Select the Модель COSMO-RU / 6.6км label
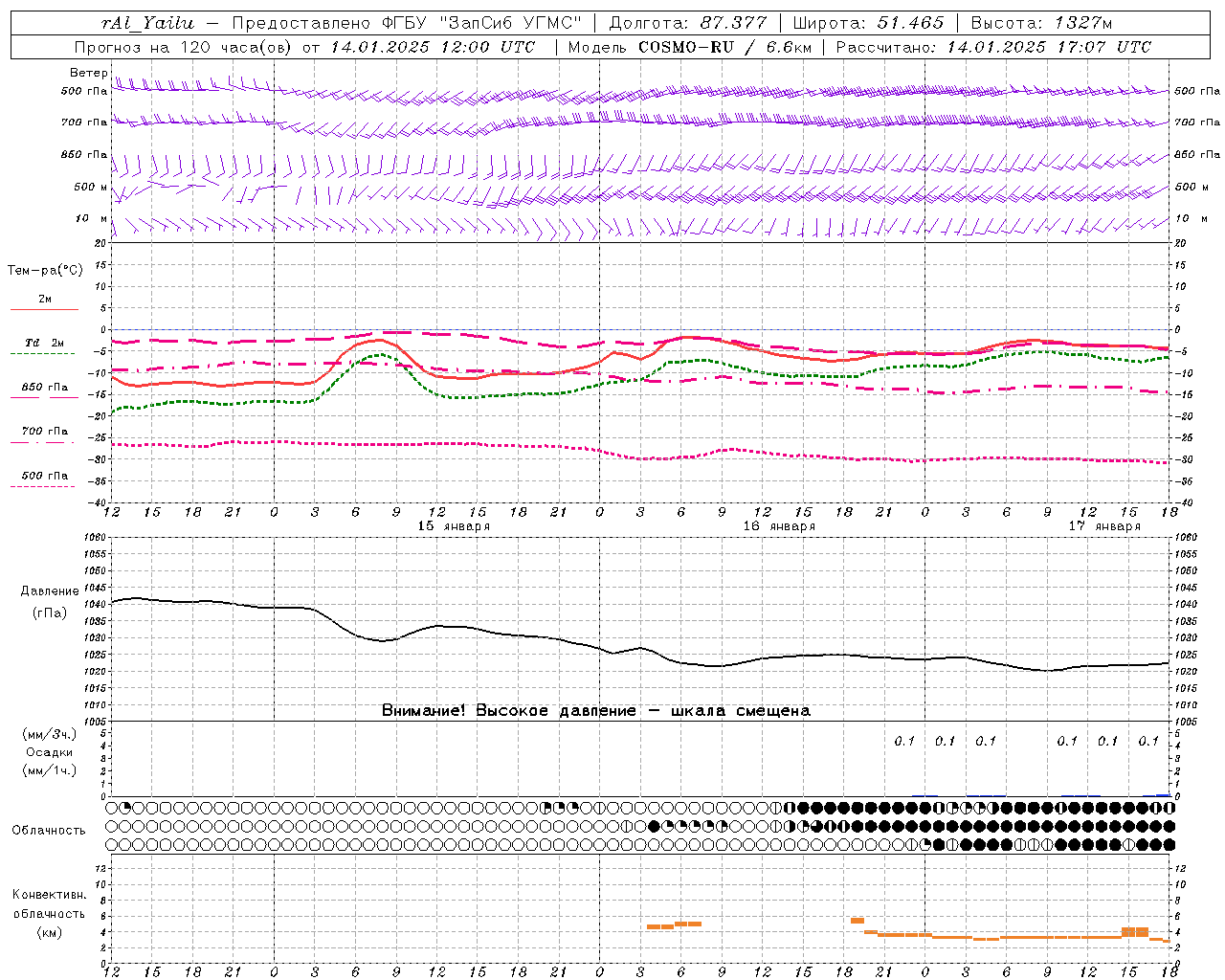The image size is (1225, 980). click(689, 47)
